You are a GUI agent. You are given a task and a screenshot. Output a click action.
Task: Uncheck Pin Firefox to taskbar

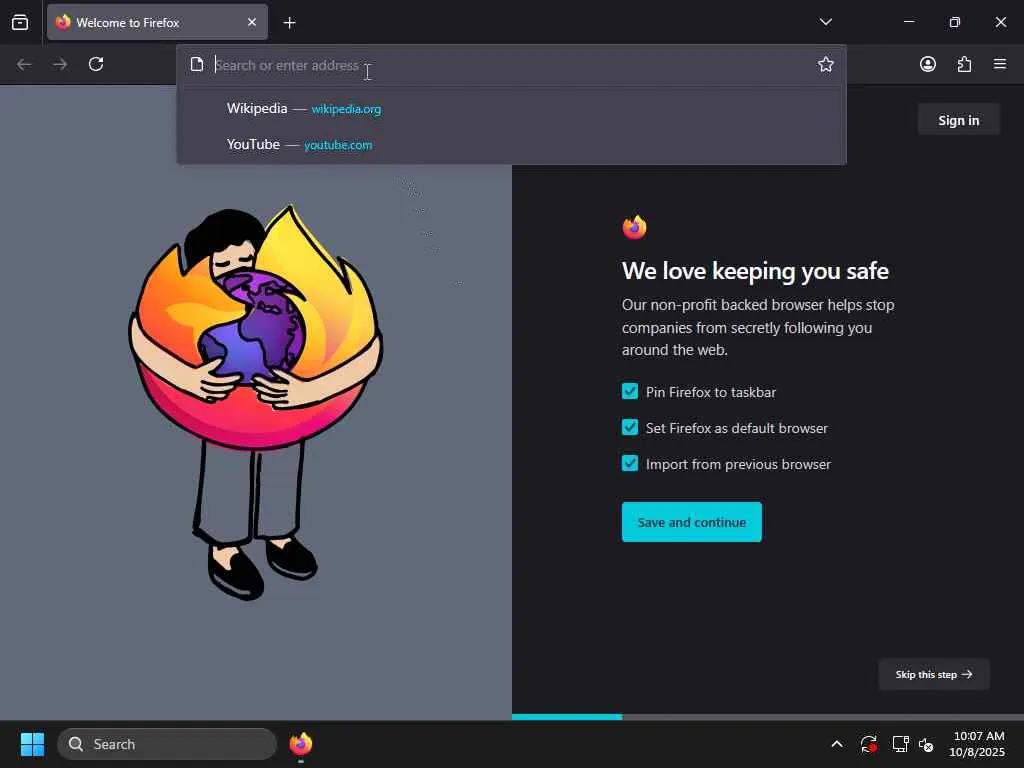[630, 391]
